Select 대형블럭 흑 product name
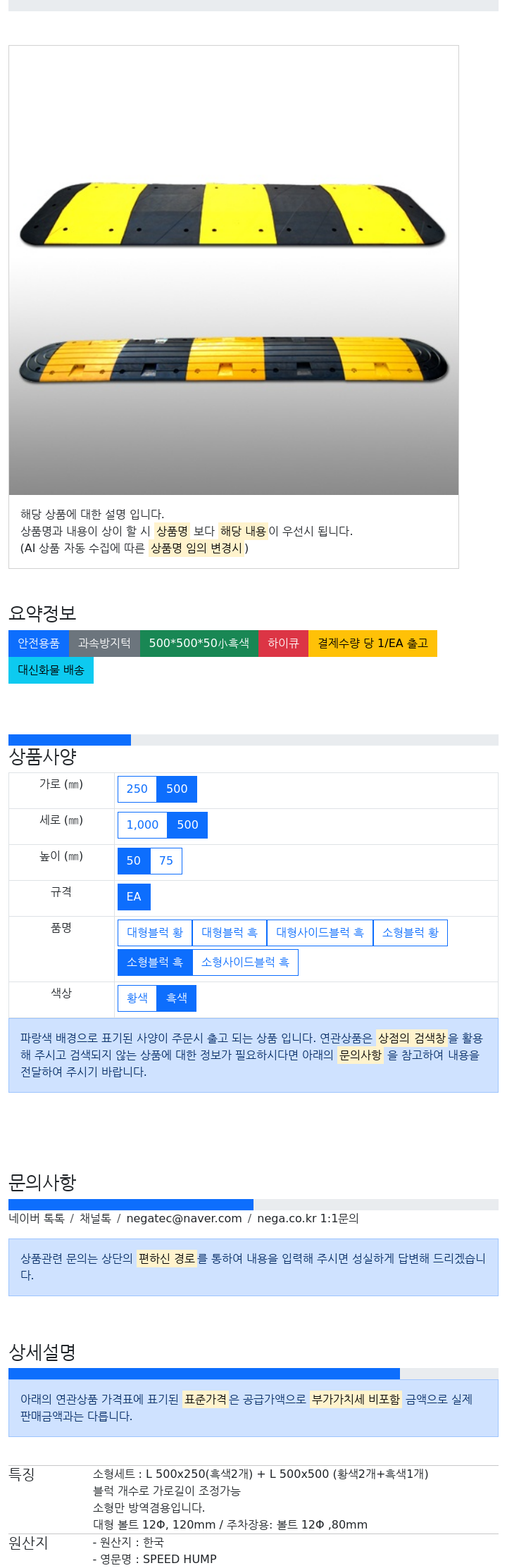 230,933
